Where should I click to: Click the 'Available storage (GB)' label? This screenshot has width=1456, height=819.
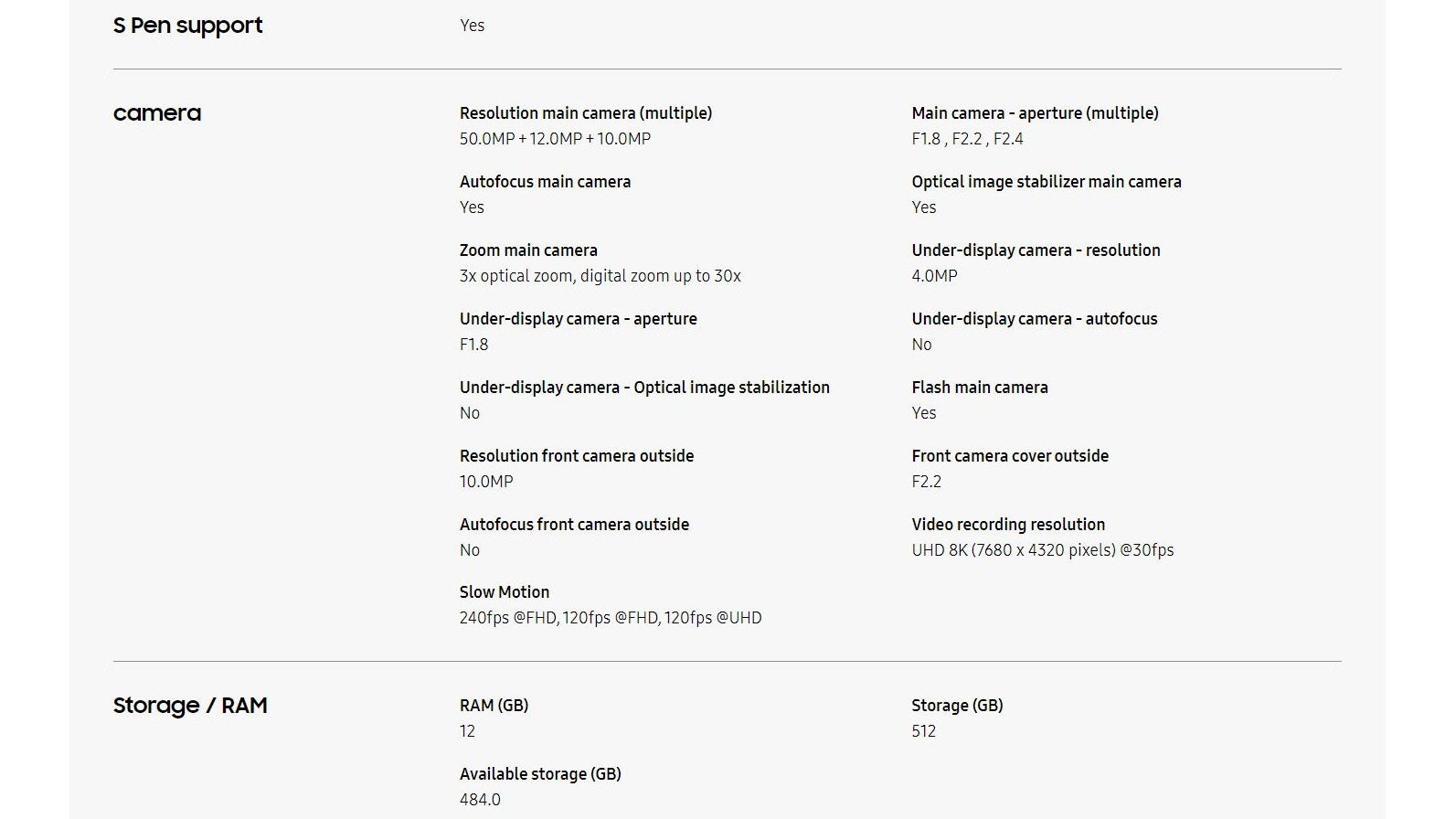(540, 774)
